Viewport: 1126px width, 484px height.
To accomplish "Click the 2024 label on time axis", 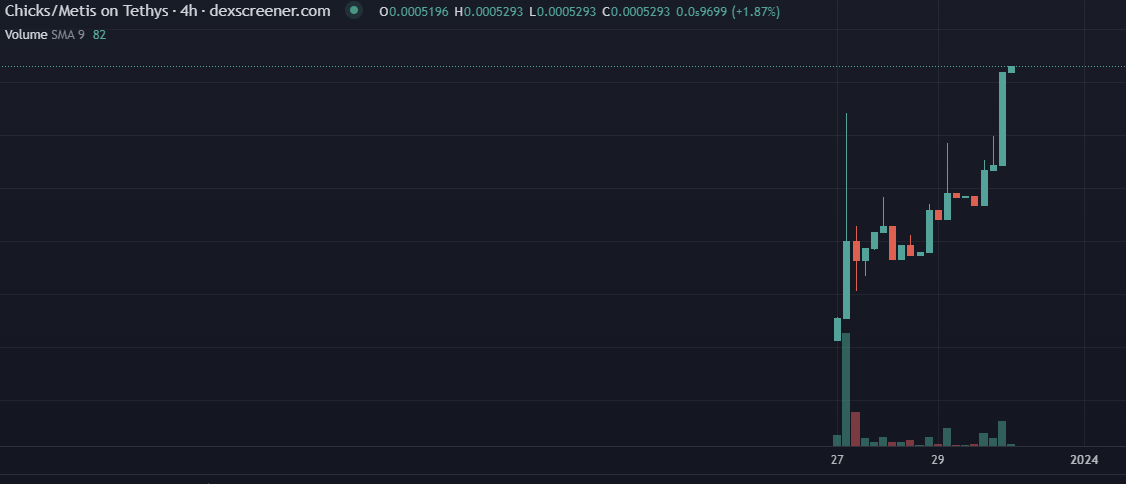I will click(1084, 460).
